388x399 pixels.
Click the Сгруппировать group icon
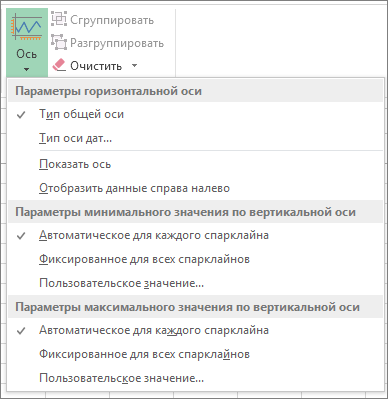point(59,19)
